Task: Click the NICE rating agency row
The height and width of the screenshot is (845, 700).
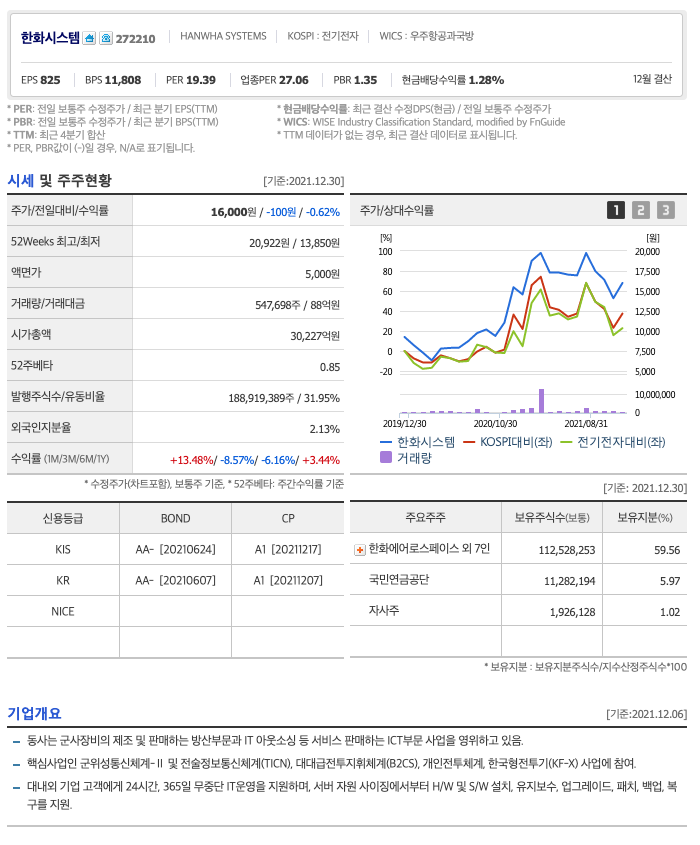Action: pos(175,612)
